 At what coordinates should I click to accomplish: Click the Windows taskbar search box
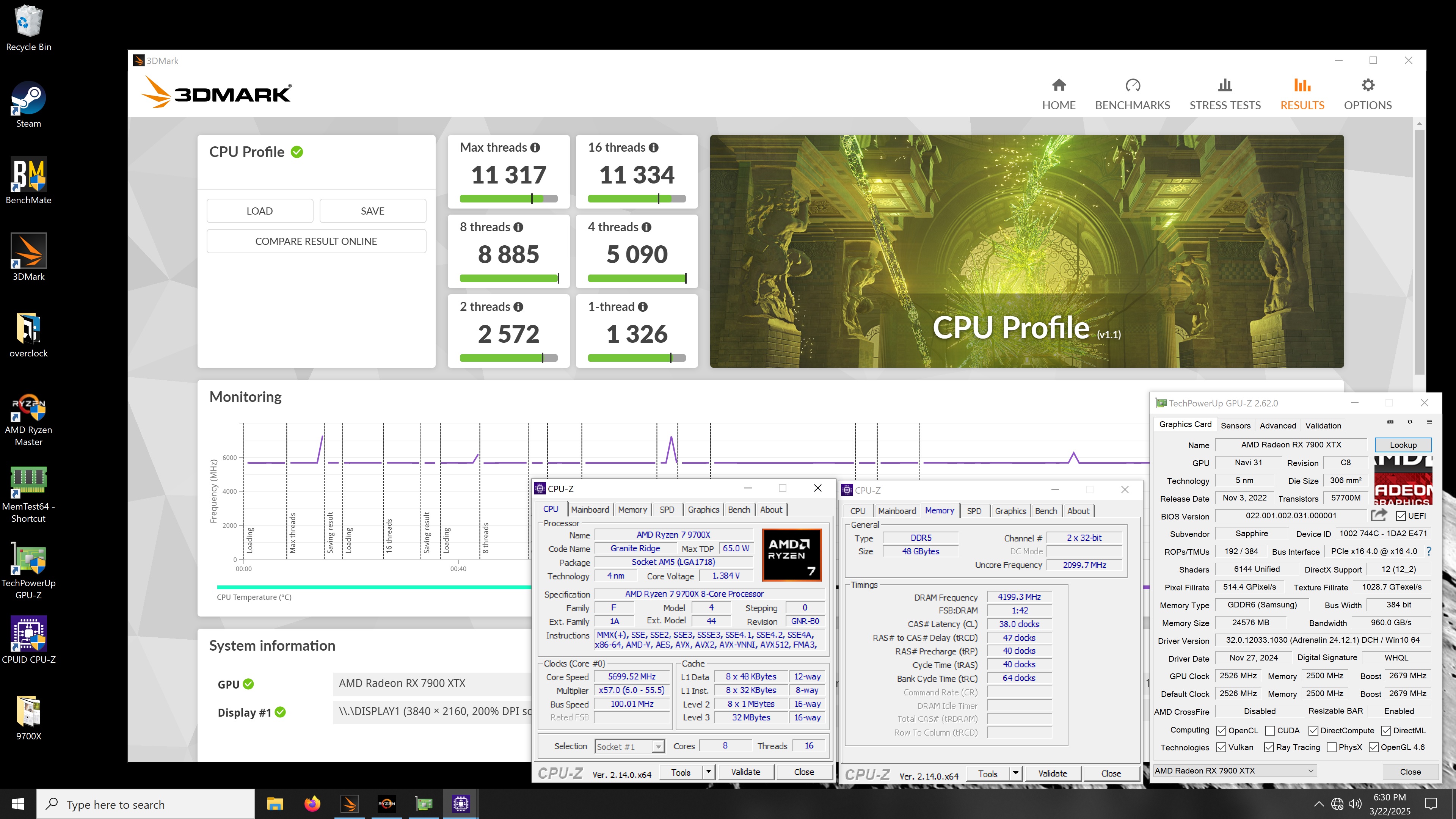(x=146, y=804)
